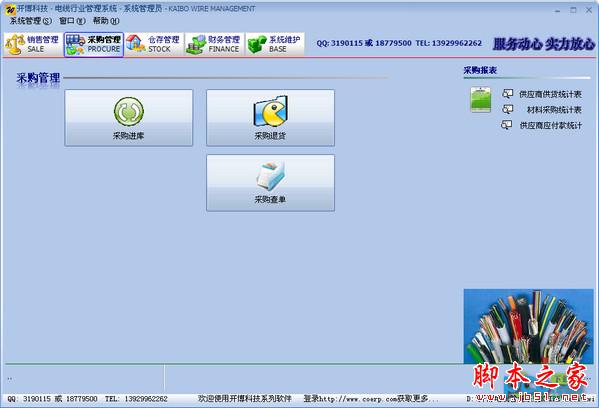This screenshot has height=408, width=599.
Task: Switch to the 财务管理 FINANCE module
Action: (214, 44)
